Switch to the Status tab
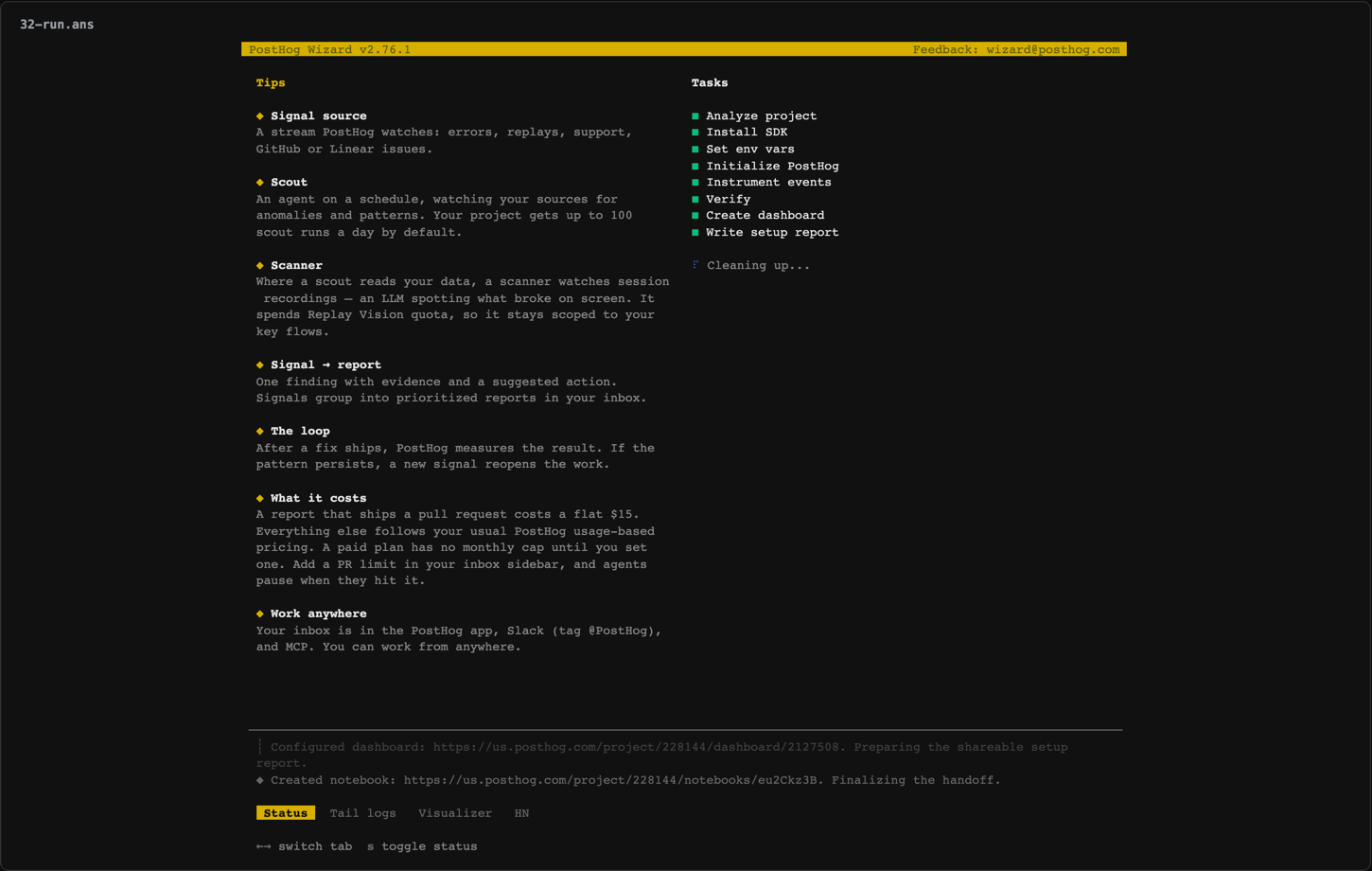This screenshot has width=1372, height=871. click(x=285, y=813)
